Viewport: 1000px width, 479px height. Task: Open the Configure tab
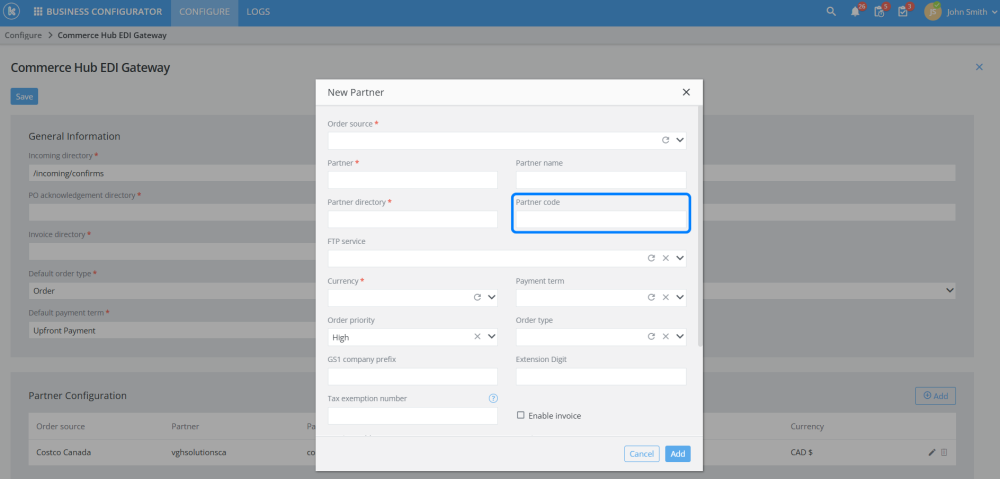(204, 12)
